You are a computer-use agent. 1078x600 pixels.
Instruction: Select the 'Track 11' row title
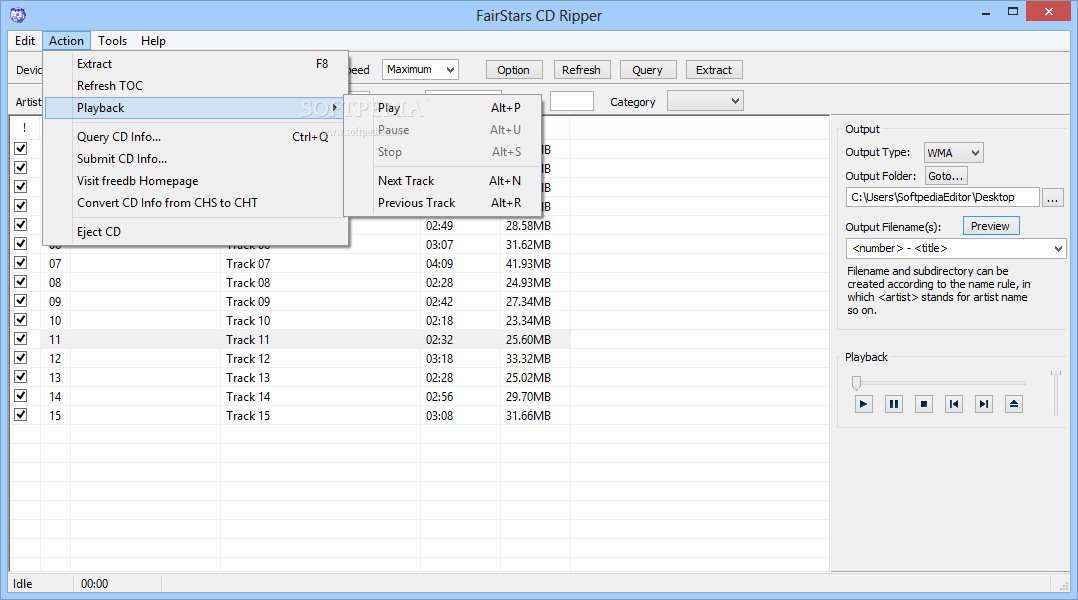point(248,340)
